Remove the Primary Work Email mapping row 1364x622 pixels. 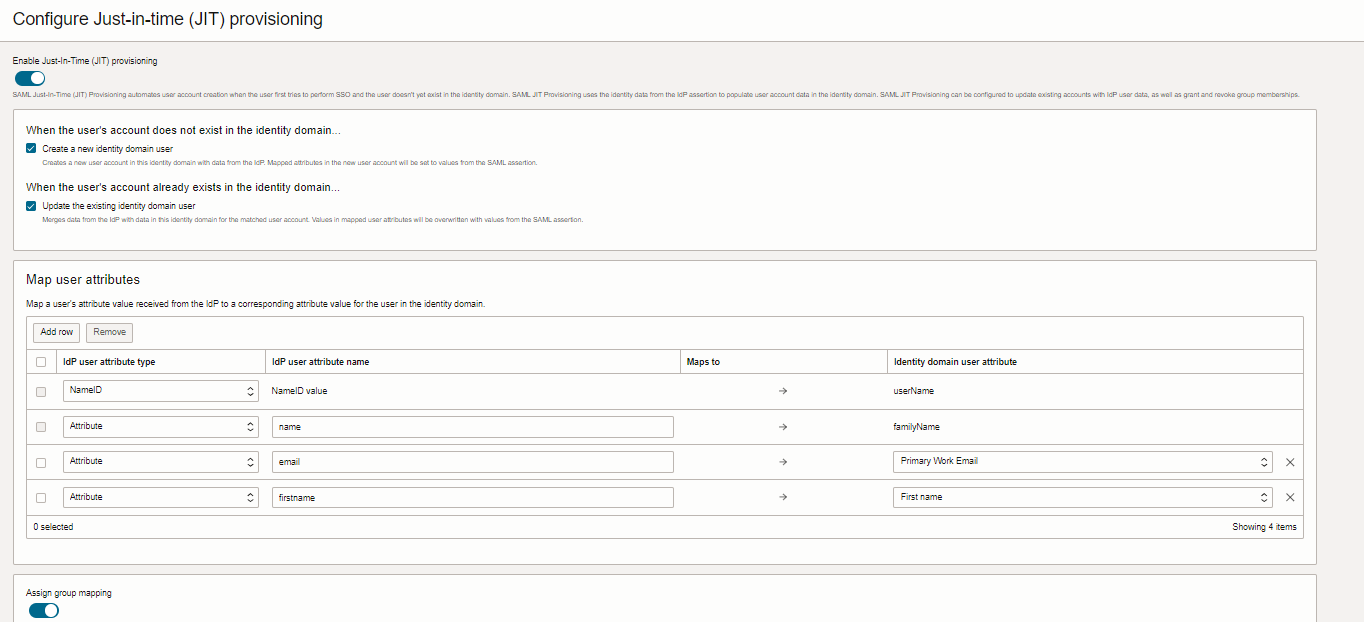[x=1289, y=462]
